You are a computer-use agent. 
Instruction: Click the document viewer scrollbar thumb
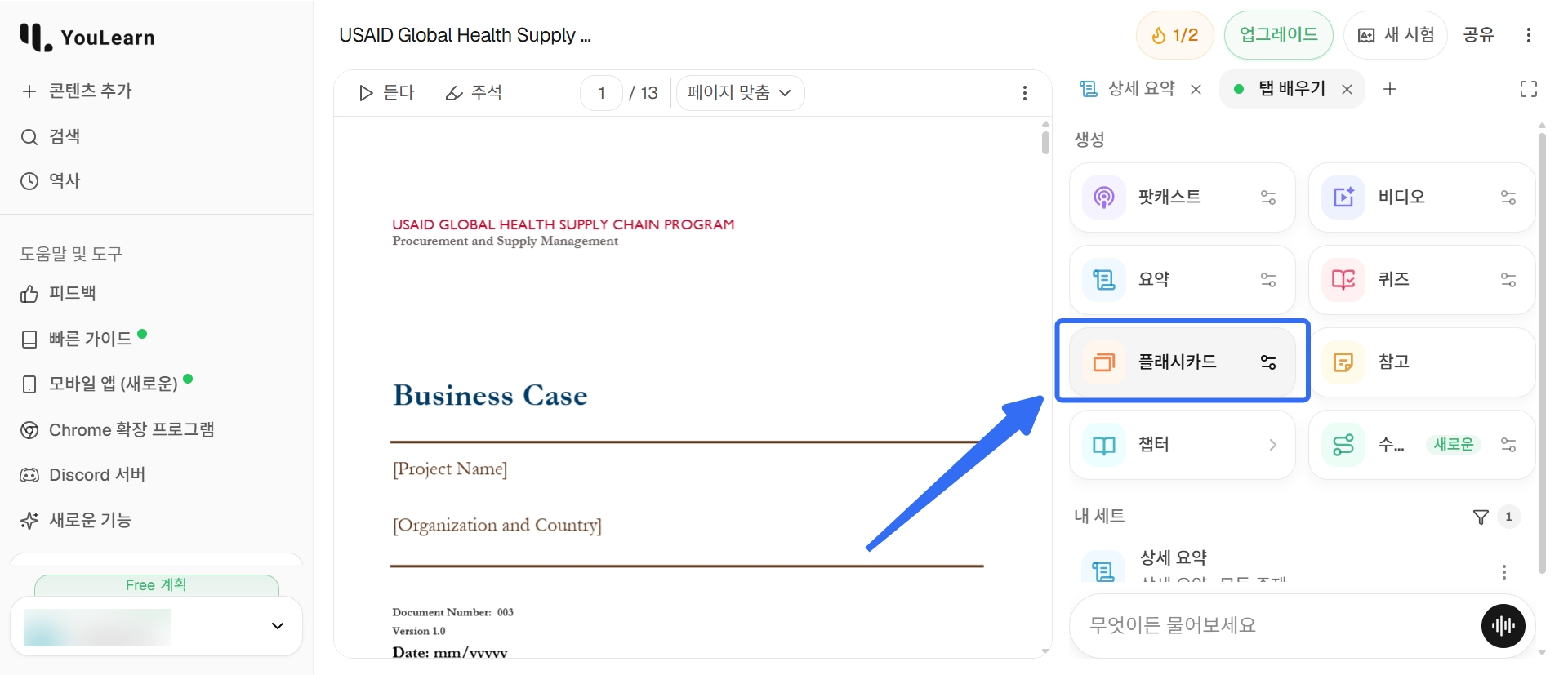tap(1045, 142)
